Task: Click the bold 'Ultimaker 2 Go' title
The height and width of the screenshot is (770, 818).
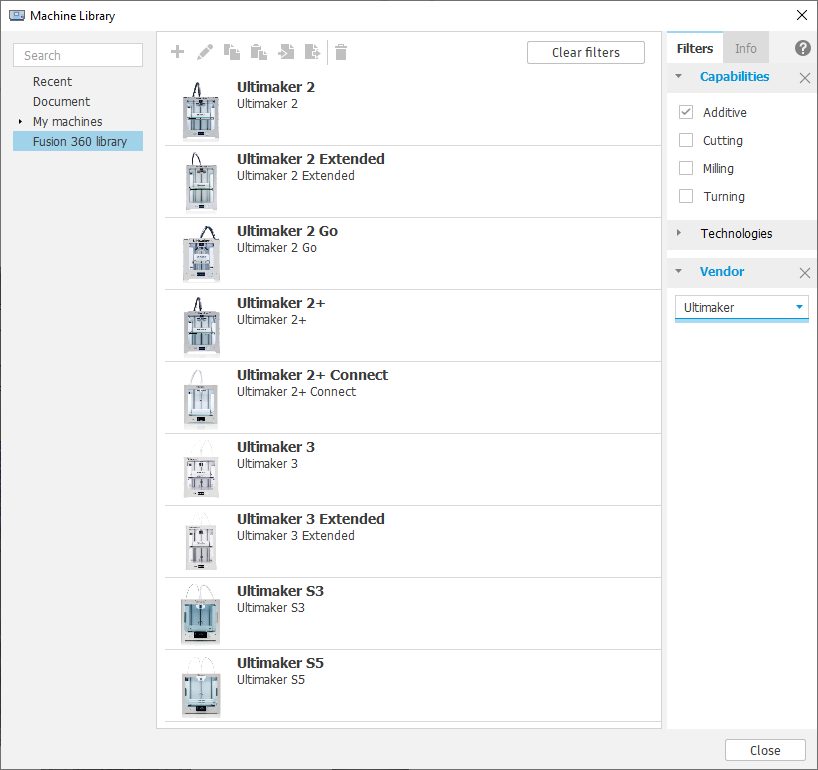Action: pyautogui.click(x=287, y=231)
